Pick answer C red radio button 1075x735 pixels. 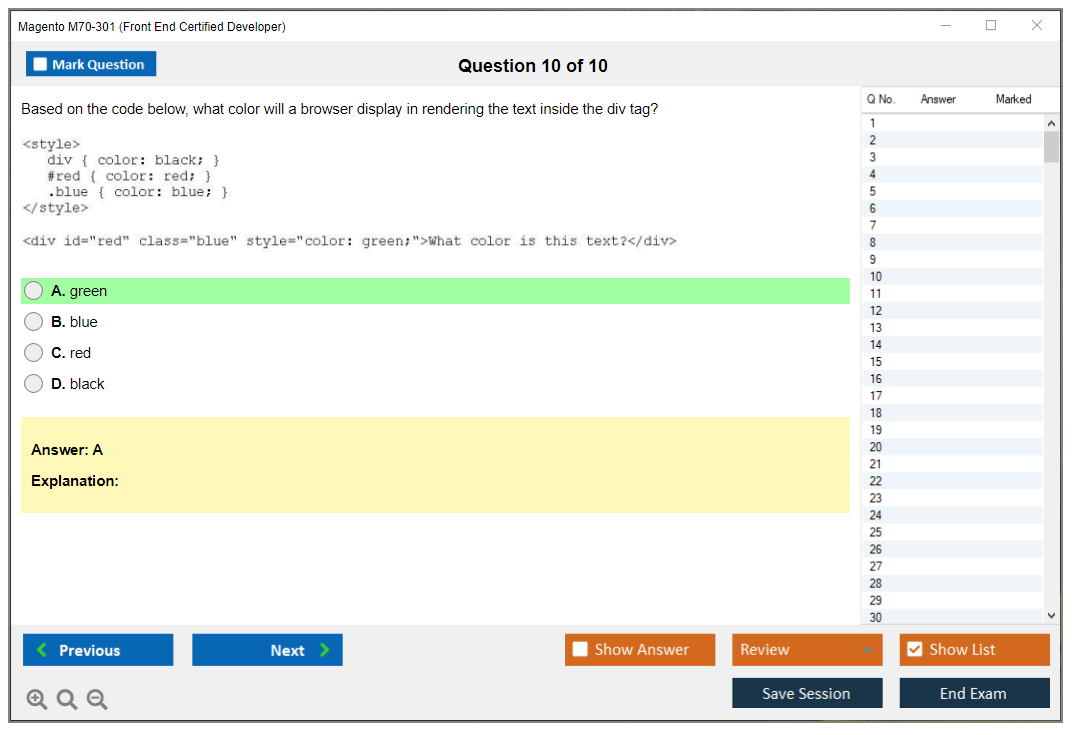pos(34,353)
